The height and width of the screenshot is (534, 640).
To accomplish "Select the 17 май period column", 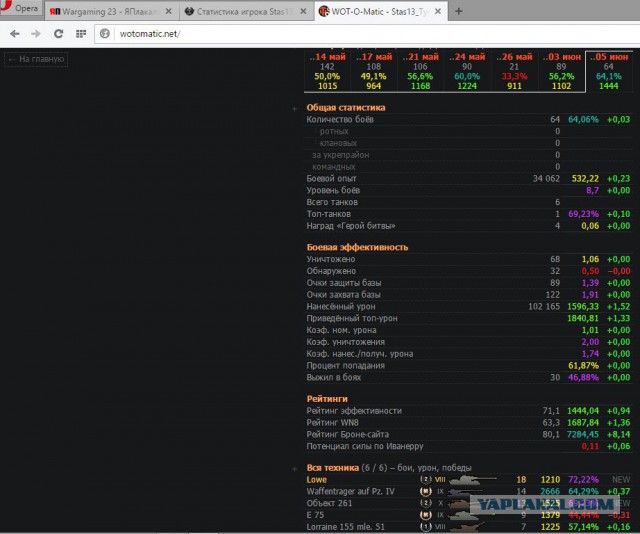I will point(374,71).
